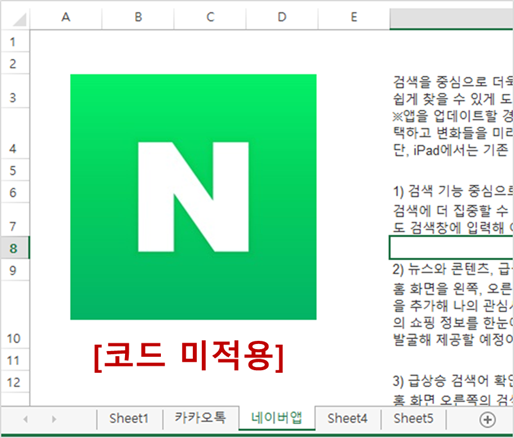
Task: Click text line 도 검색창에 입력해
Action: [453, 227]
